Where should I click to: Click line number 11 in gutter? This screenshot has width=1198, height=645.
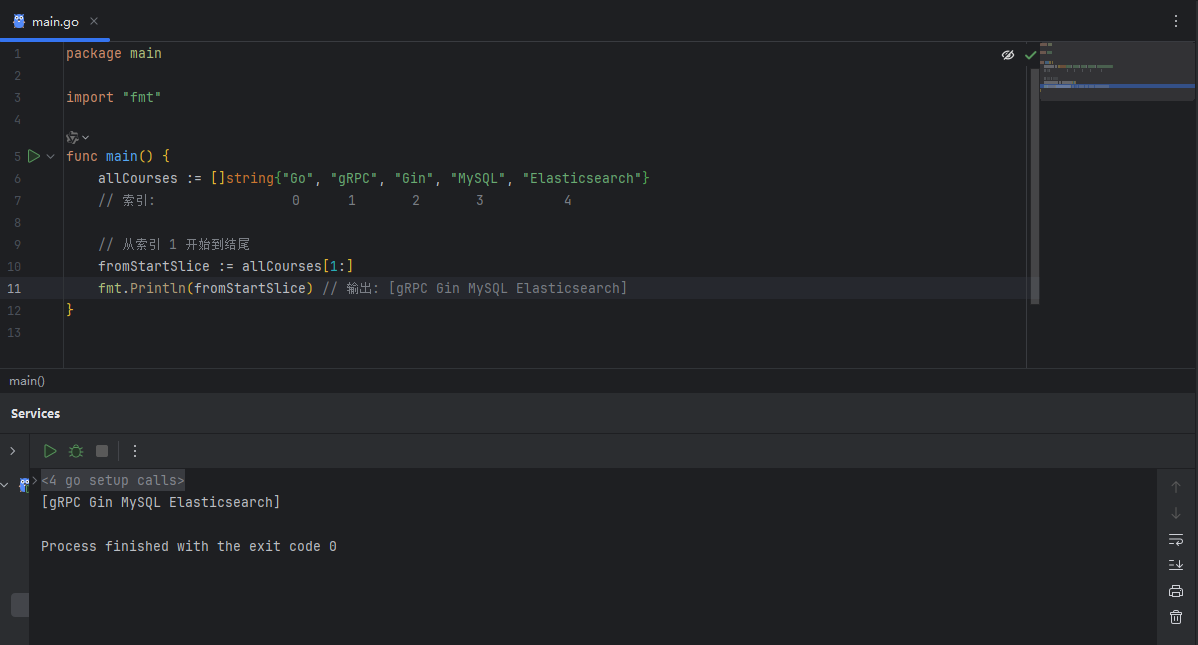click(x=15, y=288)
